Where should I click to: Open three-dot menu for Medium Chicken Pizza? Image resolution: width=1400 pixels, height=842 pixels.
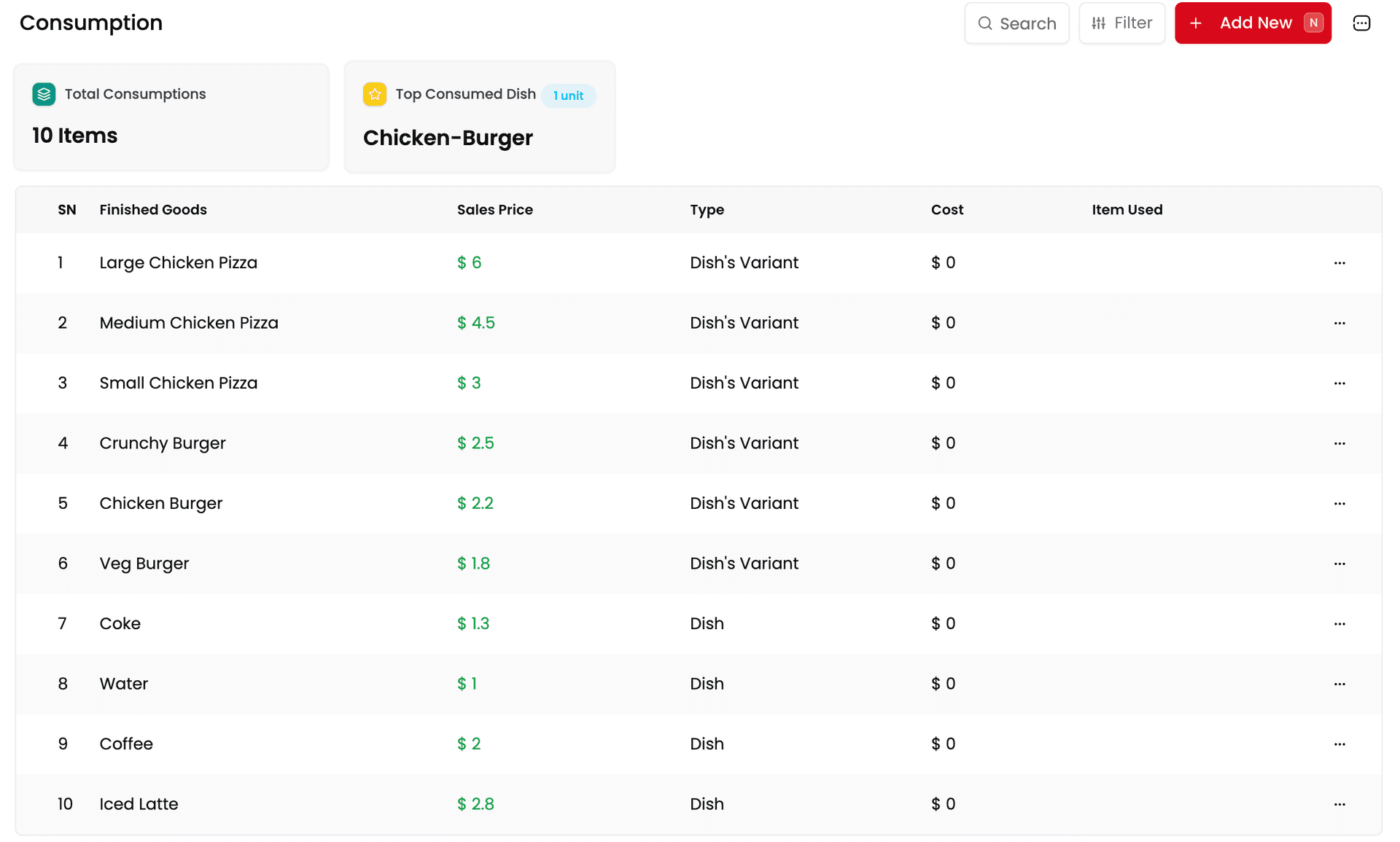1339,323
